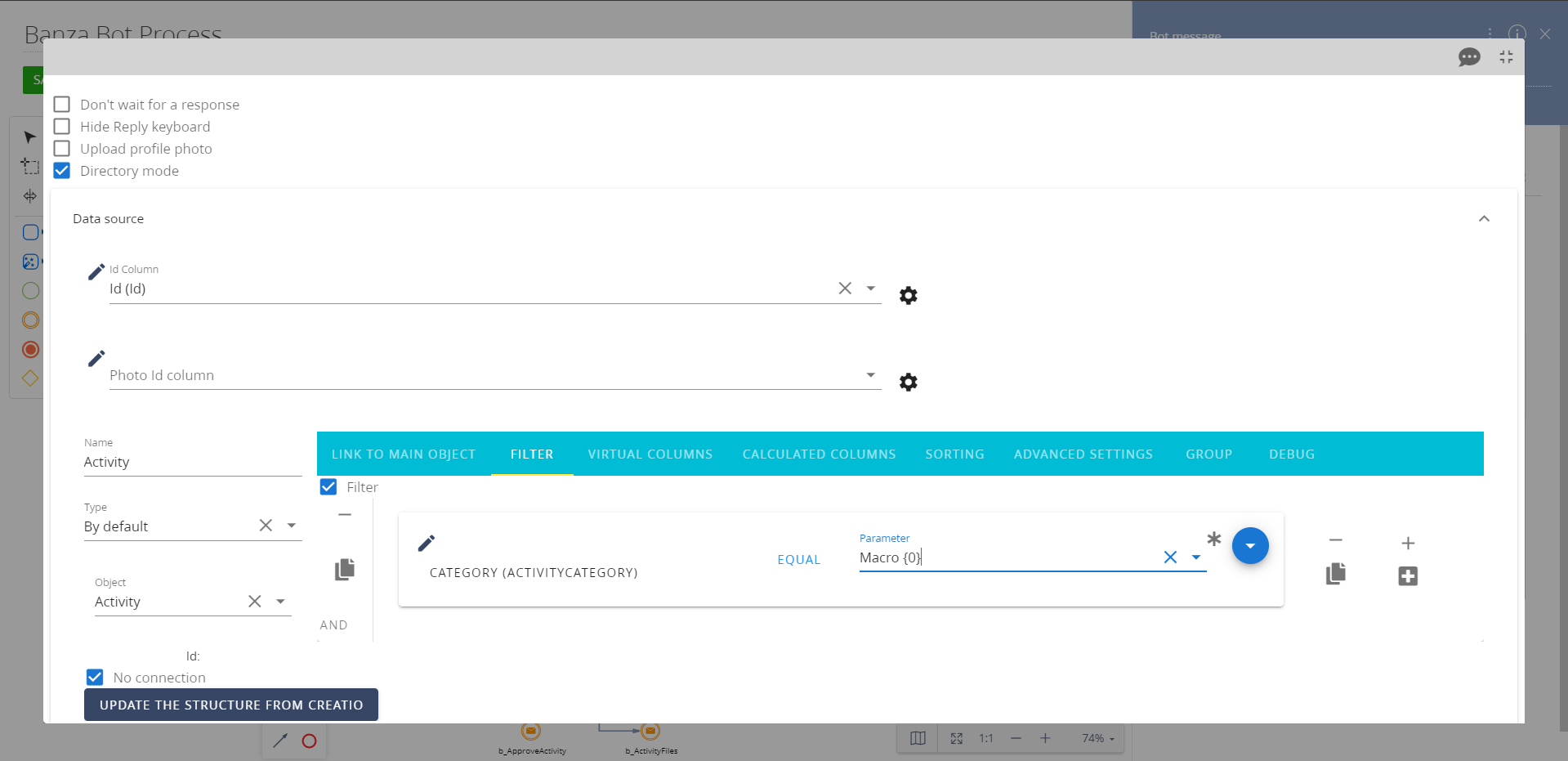This screenshot has height=761, width=1568.
Task: Click the EQUAL comparison operator
Action: click(798, 559)
